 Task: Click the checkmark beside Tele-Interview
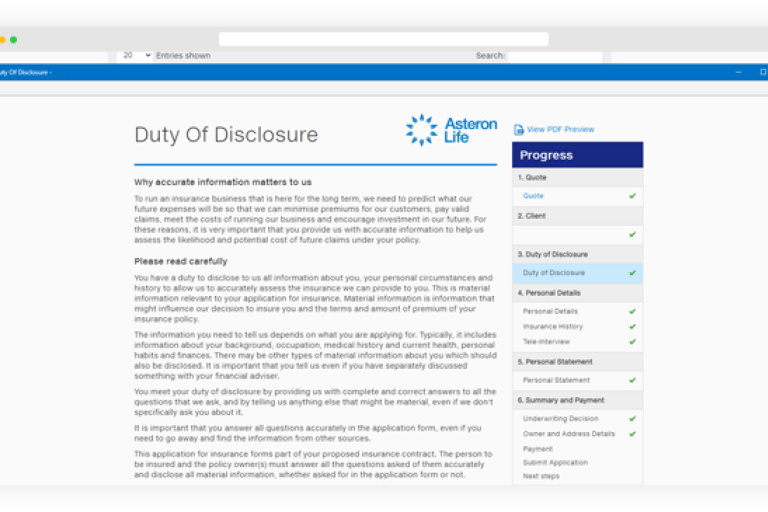632,342
